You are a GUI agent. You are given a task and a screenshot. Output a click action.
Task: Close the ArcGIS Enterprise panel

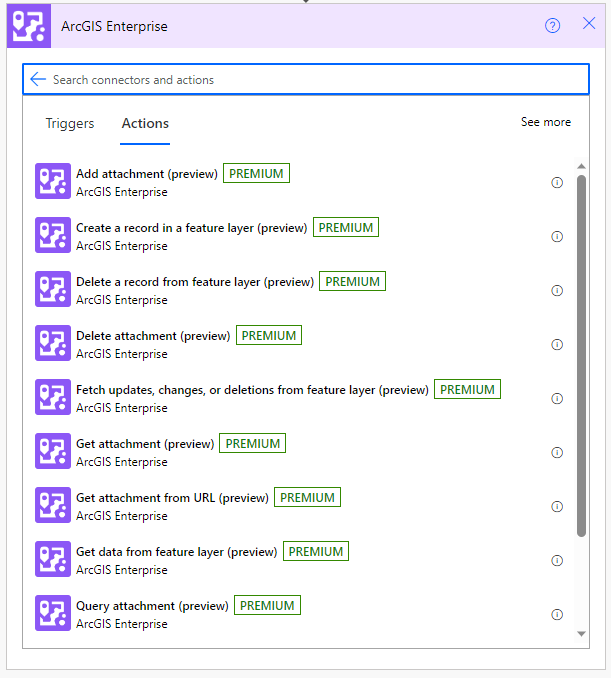(589, 23)
